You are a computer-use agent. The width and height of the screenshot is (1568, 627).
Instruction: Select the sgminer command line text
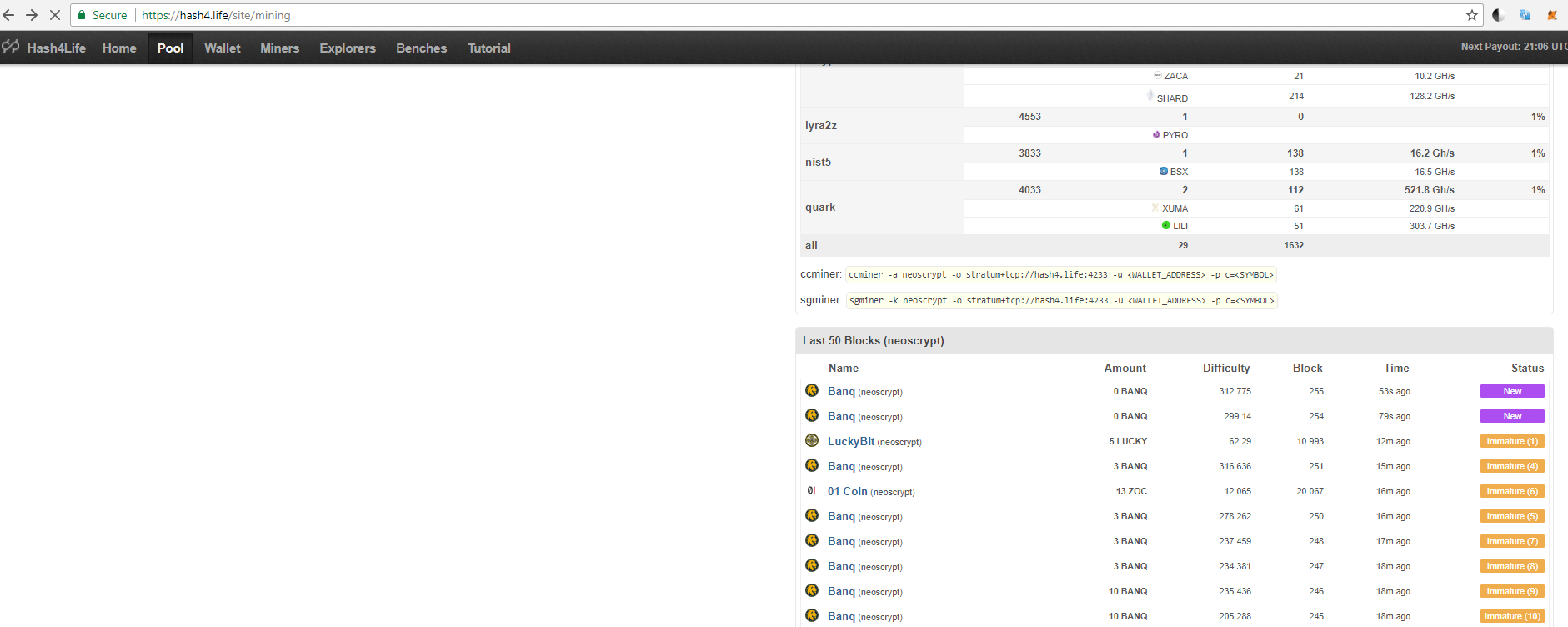tap(1062, 300)
